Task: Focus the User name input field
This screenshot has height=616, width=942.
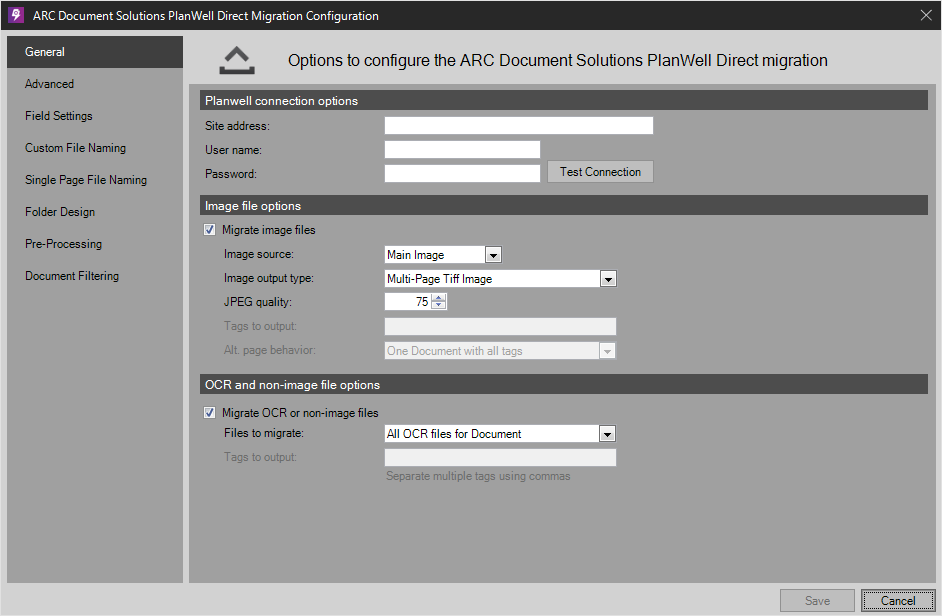Action: (462, 150)
